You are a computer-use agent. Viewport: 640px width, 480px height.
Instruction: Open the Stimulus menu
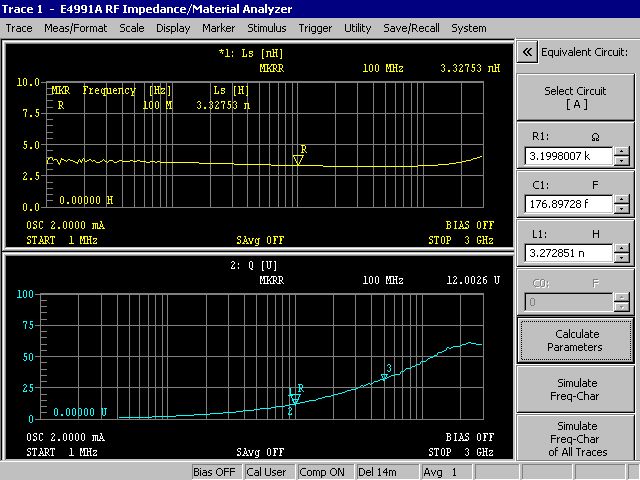click(x=266, y=28)
